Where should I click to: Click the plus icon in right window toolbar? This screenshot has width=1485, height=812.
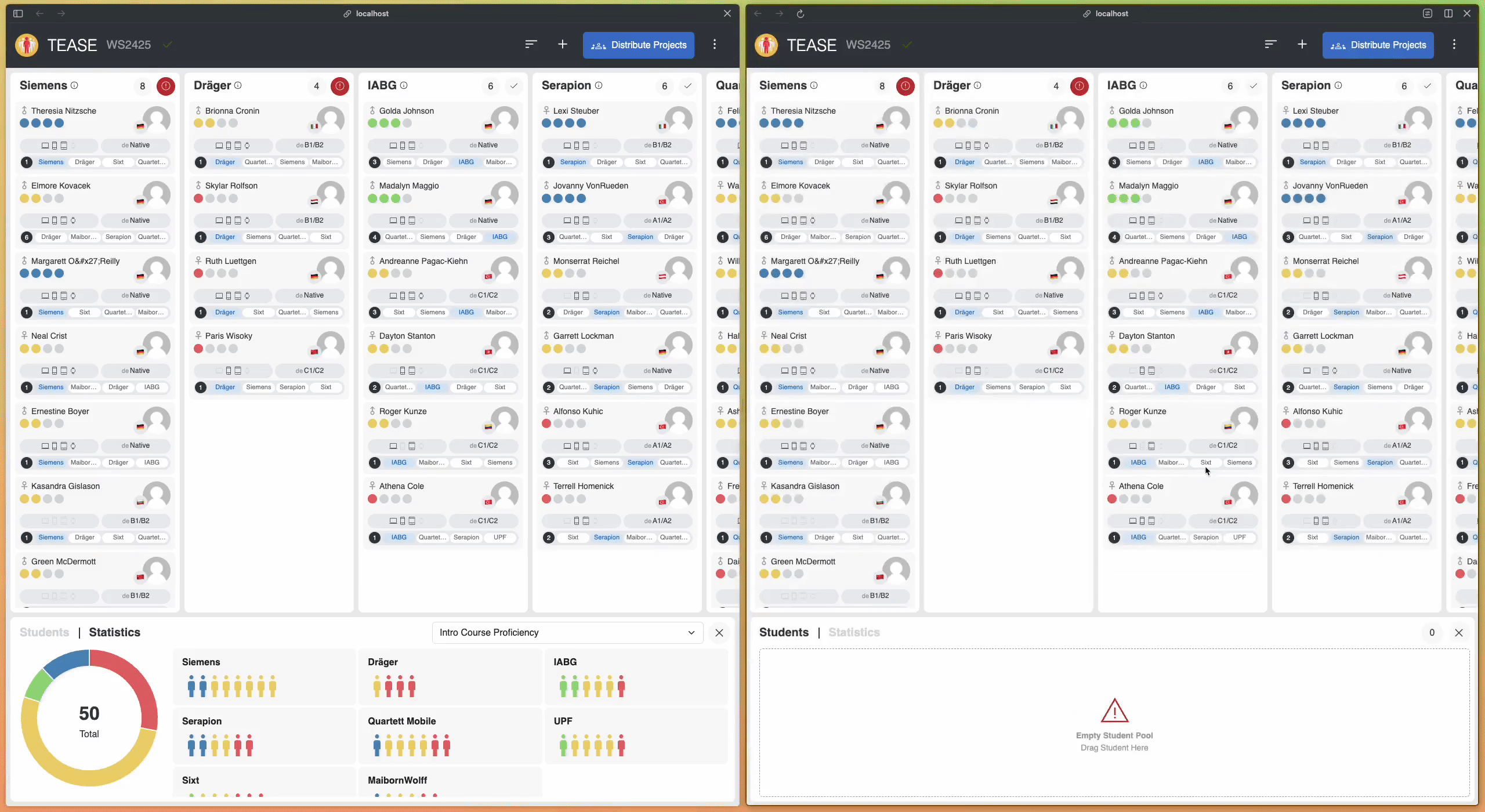coord(1302,45)
